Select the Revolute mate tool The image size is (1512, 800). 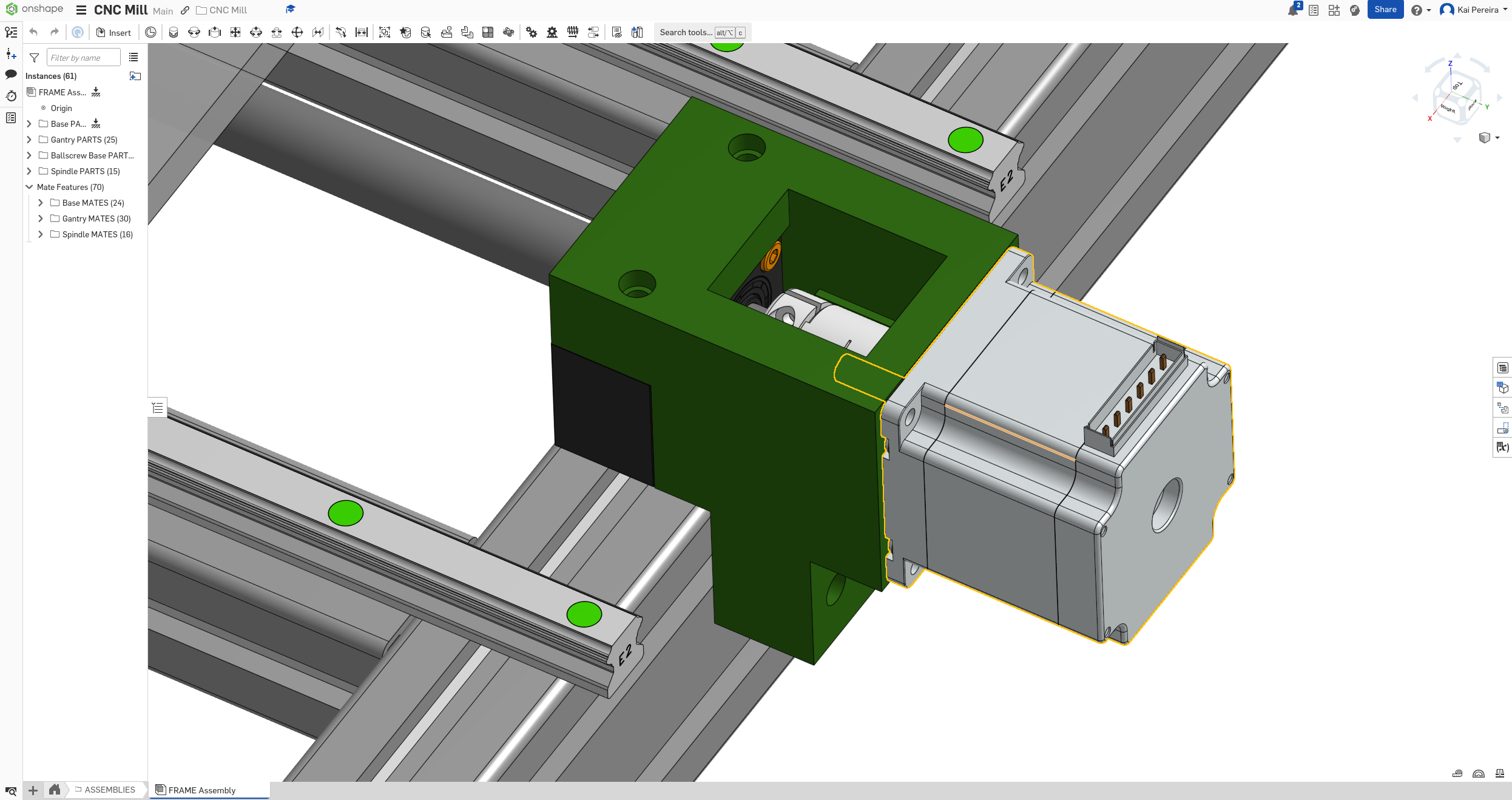pos(194,33)
